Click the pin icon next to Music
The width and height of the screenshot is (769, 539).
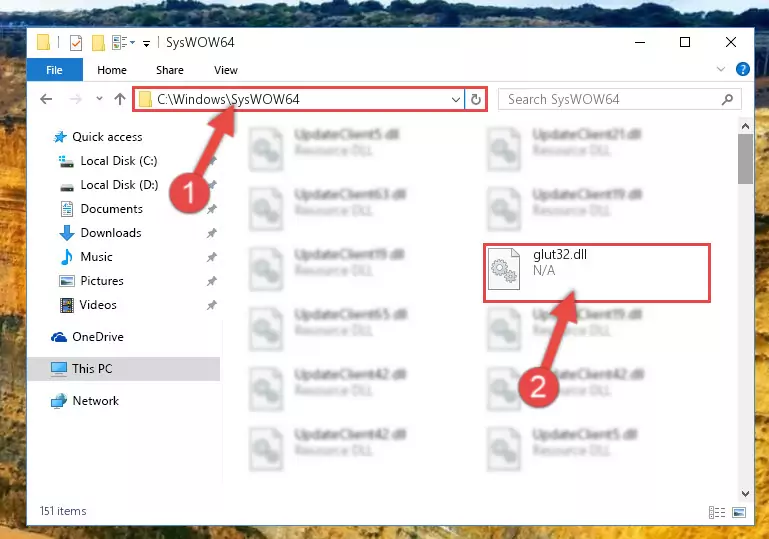(211, 257)
